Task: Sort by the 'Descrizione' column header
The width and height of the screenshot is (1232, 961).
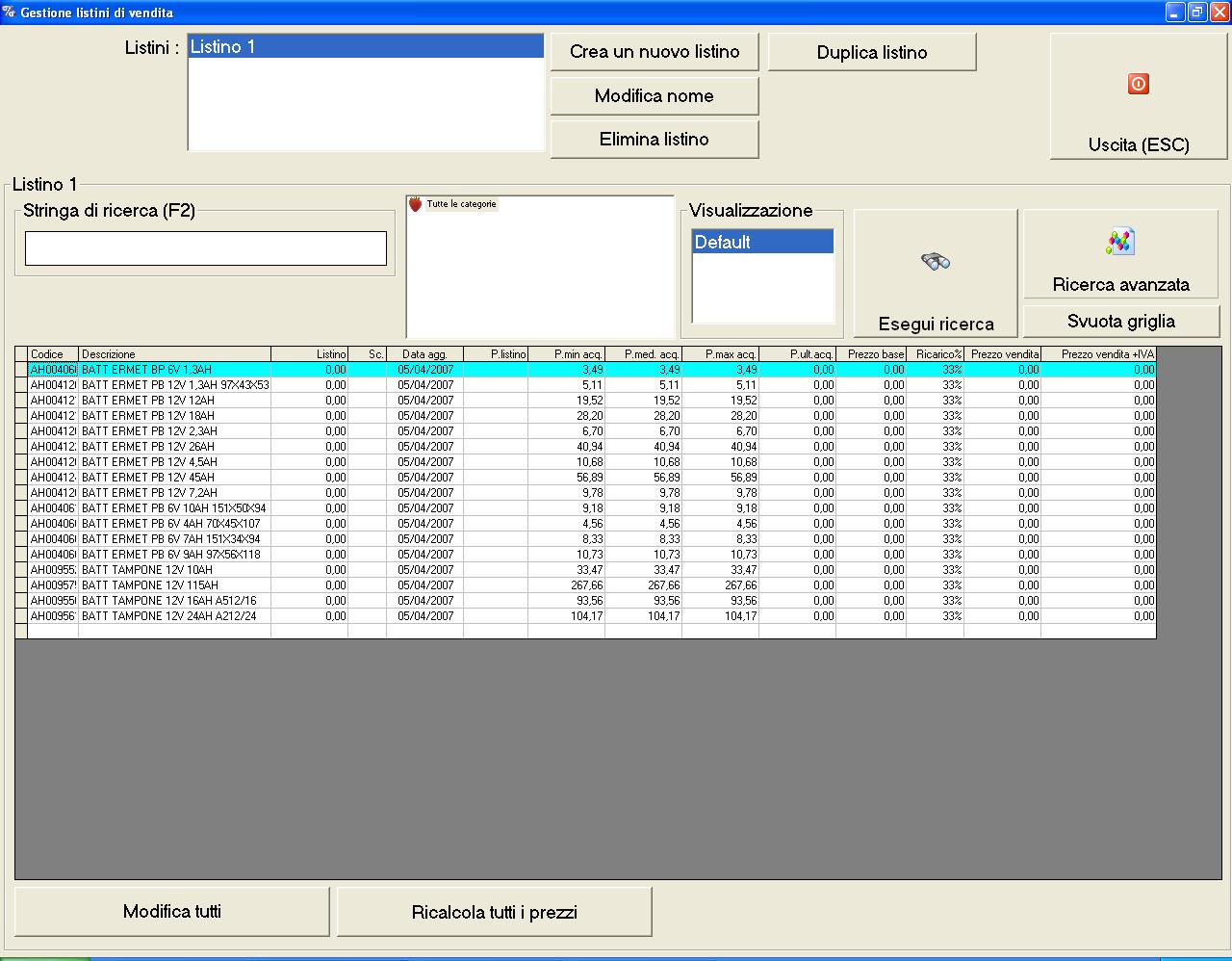Action: (x=173, y=354)
